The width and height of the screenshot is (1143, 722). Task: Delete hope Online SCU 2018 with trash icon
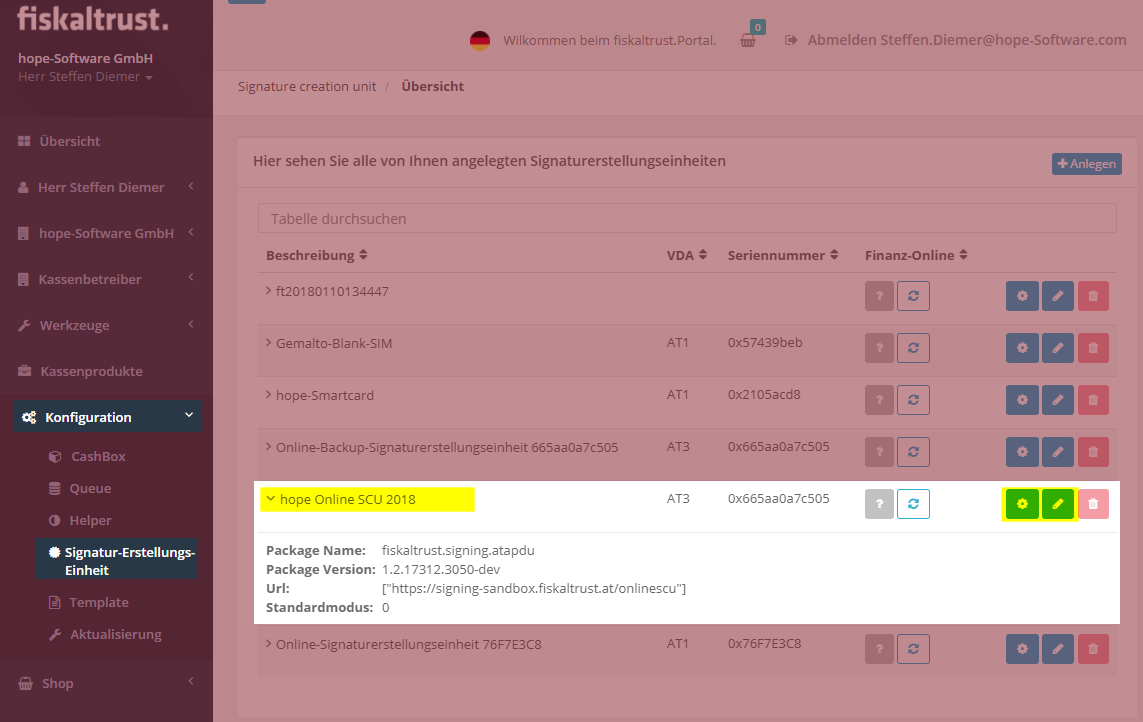coord(1093,504)
